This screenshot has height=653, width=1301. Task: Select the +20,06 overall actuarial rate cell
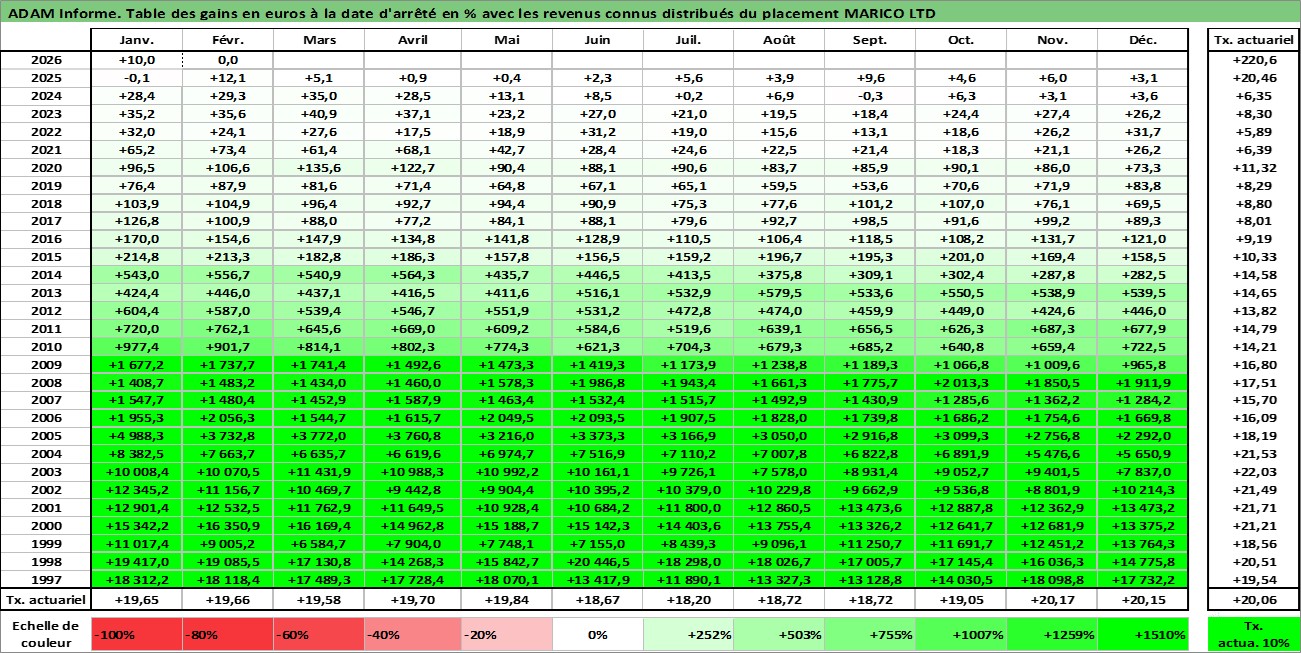click(x=1253, y=600)
